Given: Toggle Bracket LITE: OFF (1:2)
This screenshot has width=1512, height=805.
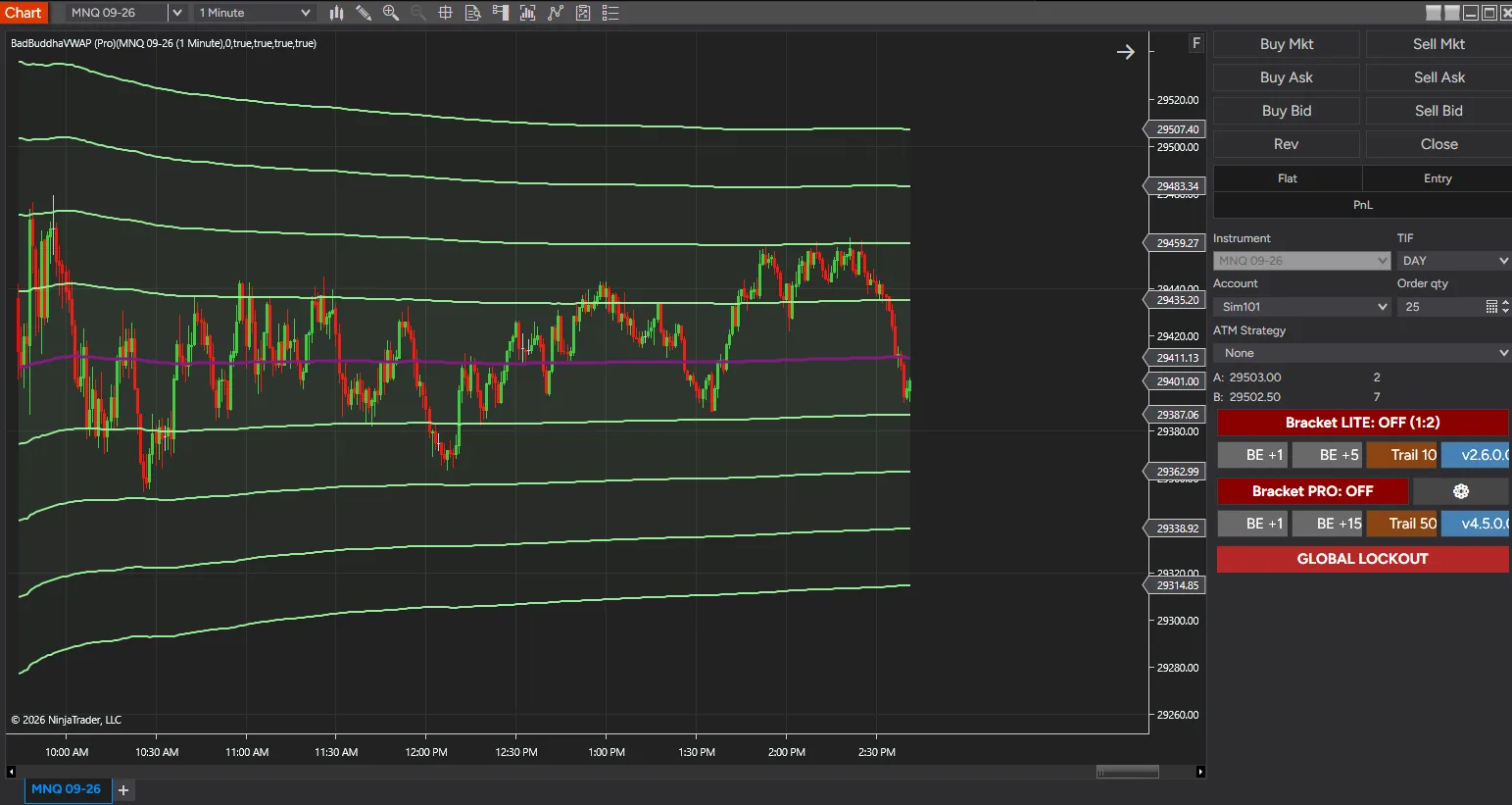Looking at the screenshot, I should 1362,423.
